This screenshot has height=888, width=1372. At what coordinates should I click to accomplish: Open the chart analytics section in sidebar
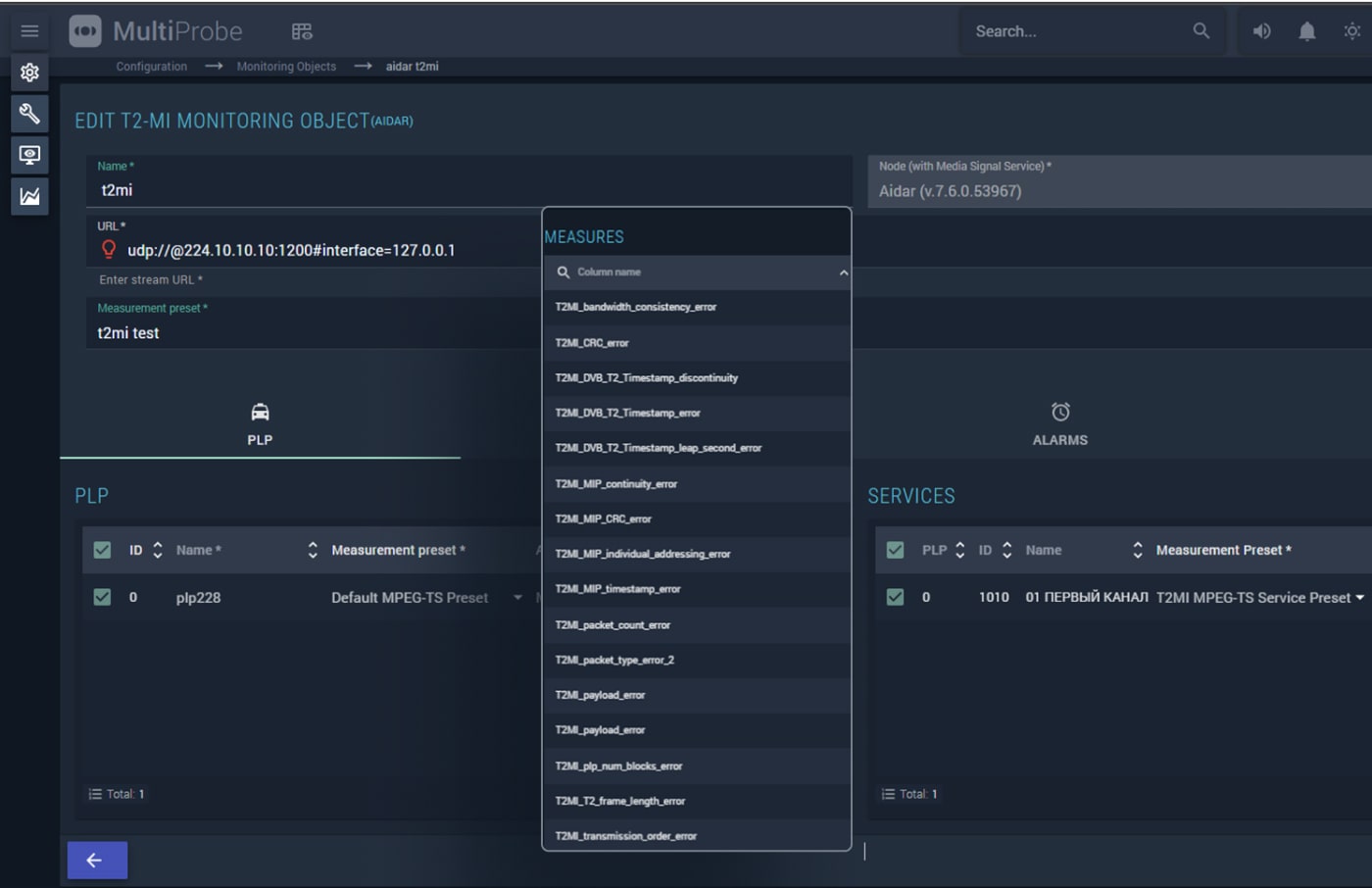pyautogui.click(x=29, y=196)
